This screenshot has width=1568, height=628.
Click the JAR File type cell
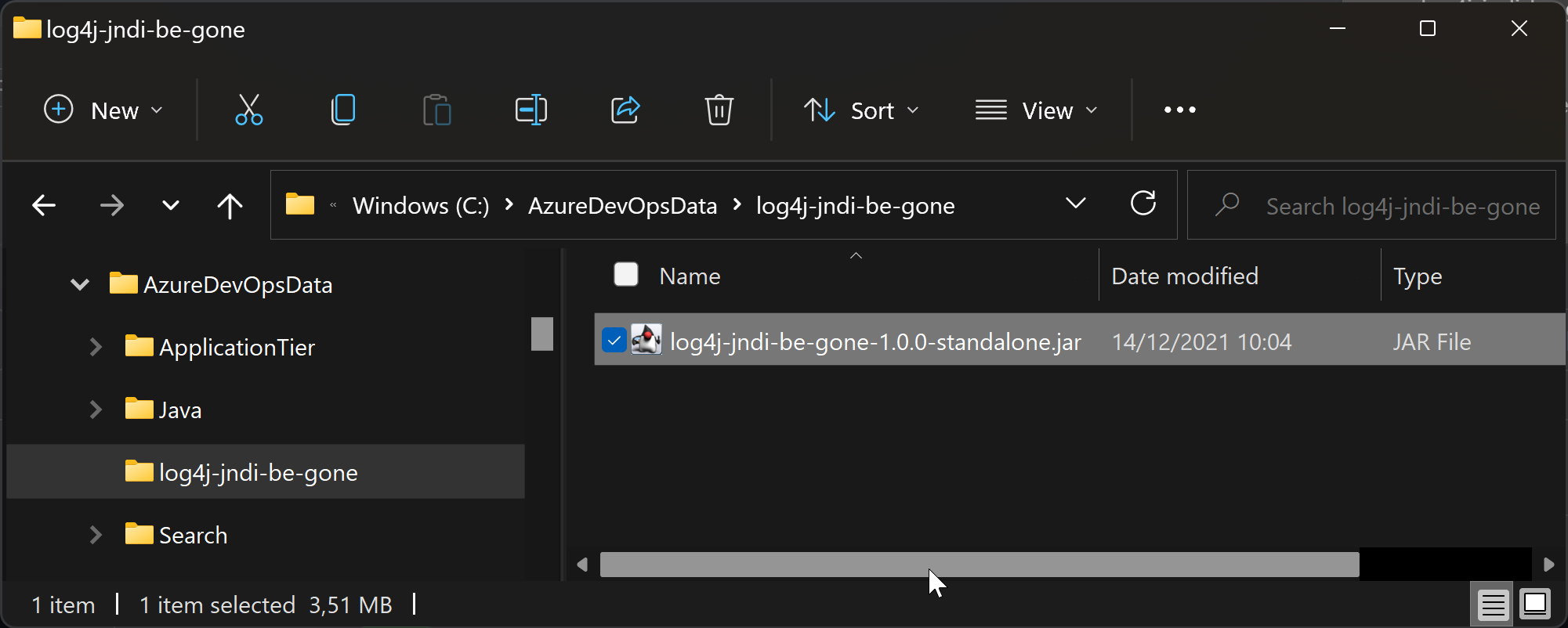1432,341
